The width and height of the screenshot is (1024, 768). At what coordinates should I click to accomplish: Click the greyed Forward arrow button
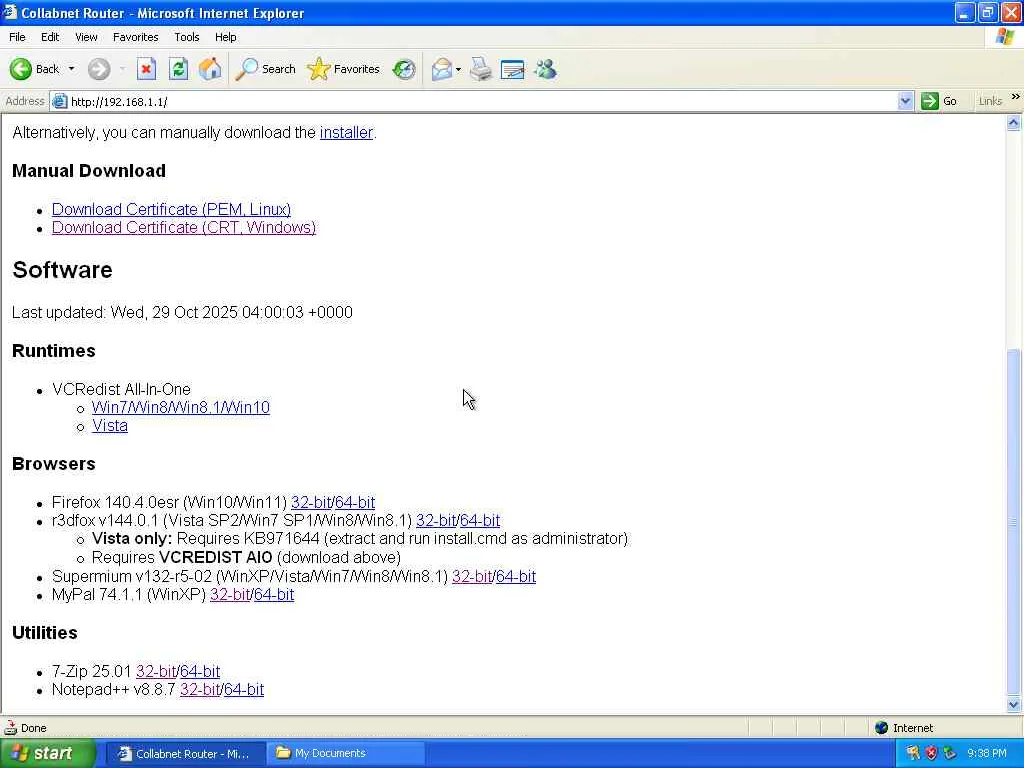tap(99, 69)
